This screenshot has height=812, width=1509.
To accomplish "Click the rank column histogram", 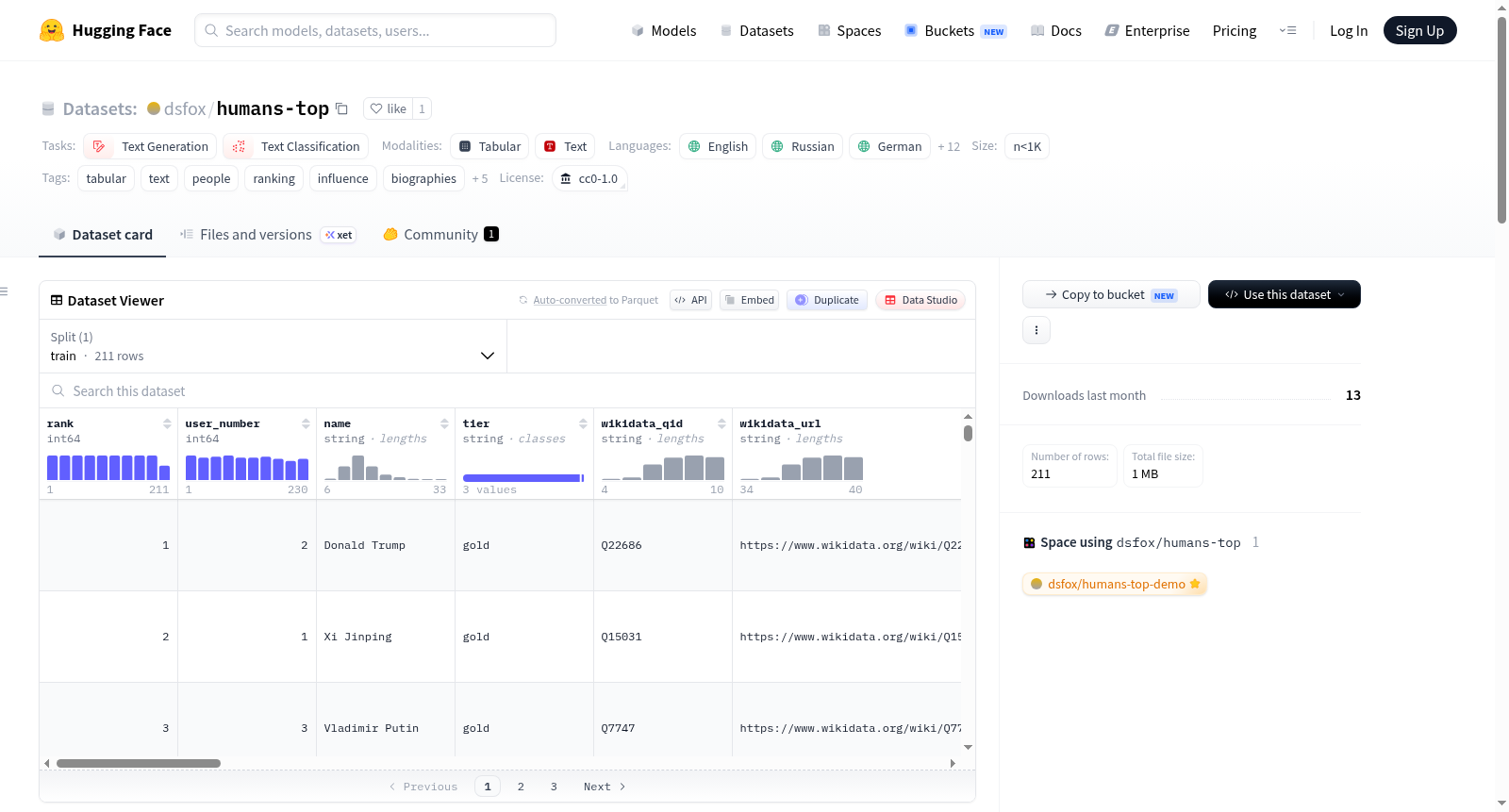I will (x=108, y=467).
